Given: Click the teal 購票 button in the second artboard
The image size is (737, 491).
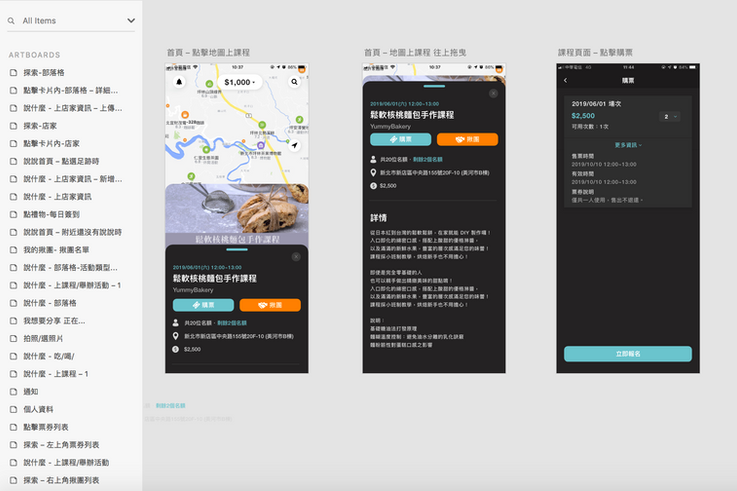Looking at the screenshot, I should (x=400, y=140).
